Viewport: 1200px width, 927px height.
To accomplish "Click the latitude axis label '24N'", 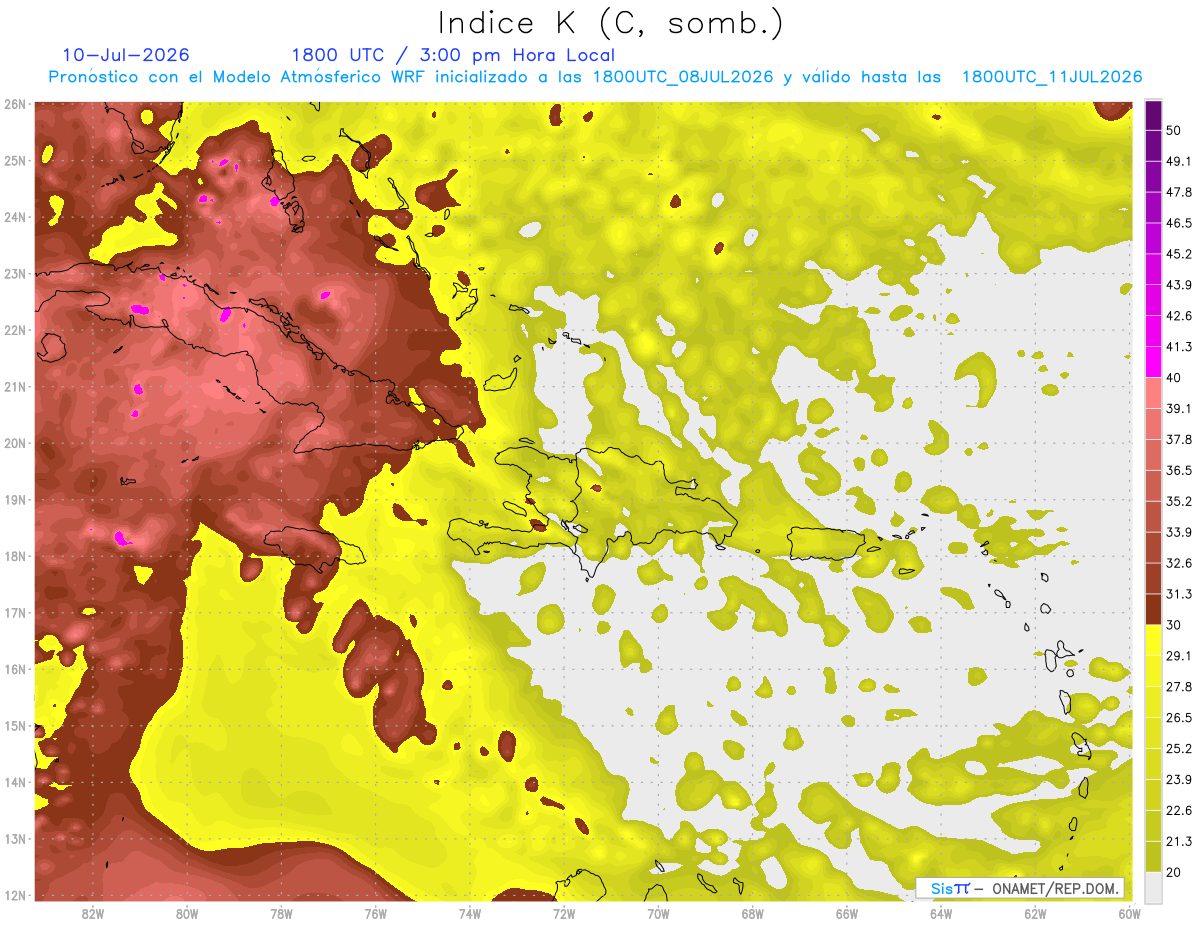I will pos(15,217).
